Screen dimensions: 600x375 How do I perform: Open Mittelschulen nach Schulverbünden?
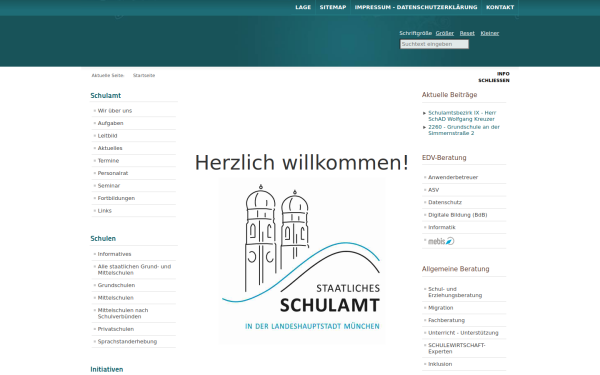tap(123, 313)
